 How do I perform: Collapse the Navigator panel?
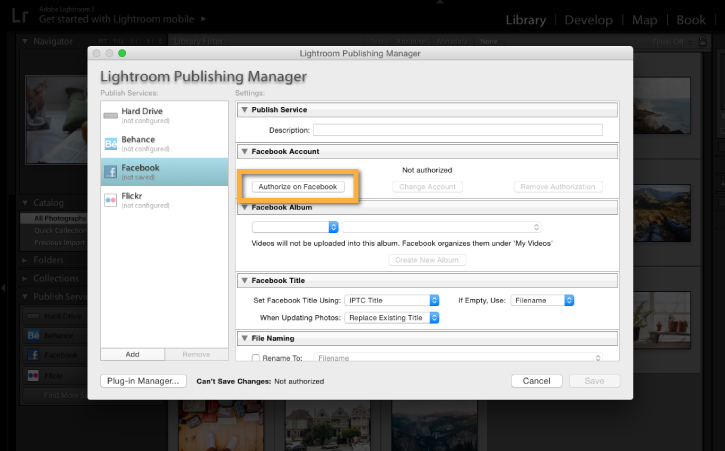(x=25, y=41)
